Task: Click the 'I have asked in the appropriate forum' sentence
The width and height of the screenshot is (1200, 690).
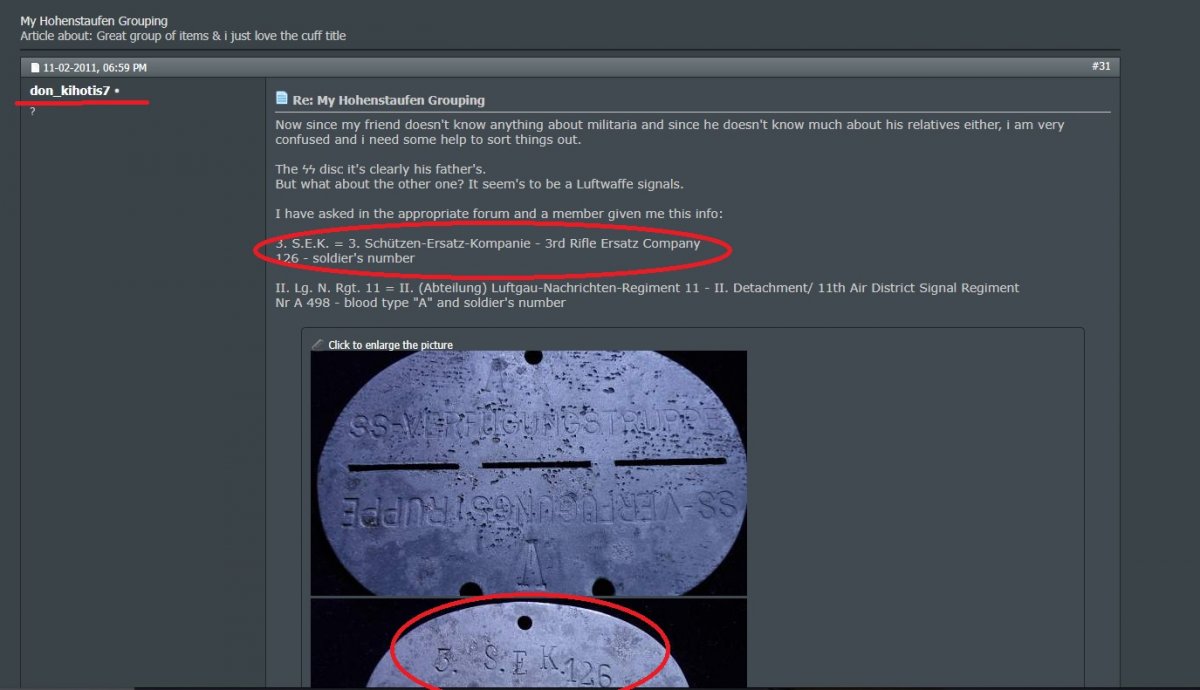Action: click(x=498, y=214)
